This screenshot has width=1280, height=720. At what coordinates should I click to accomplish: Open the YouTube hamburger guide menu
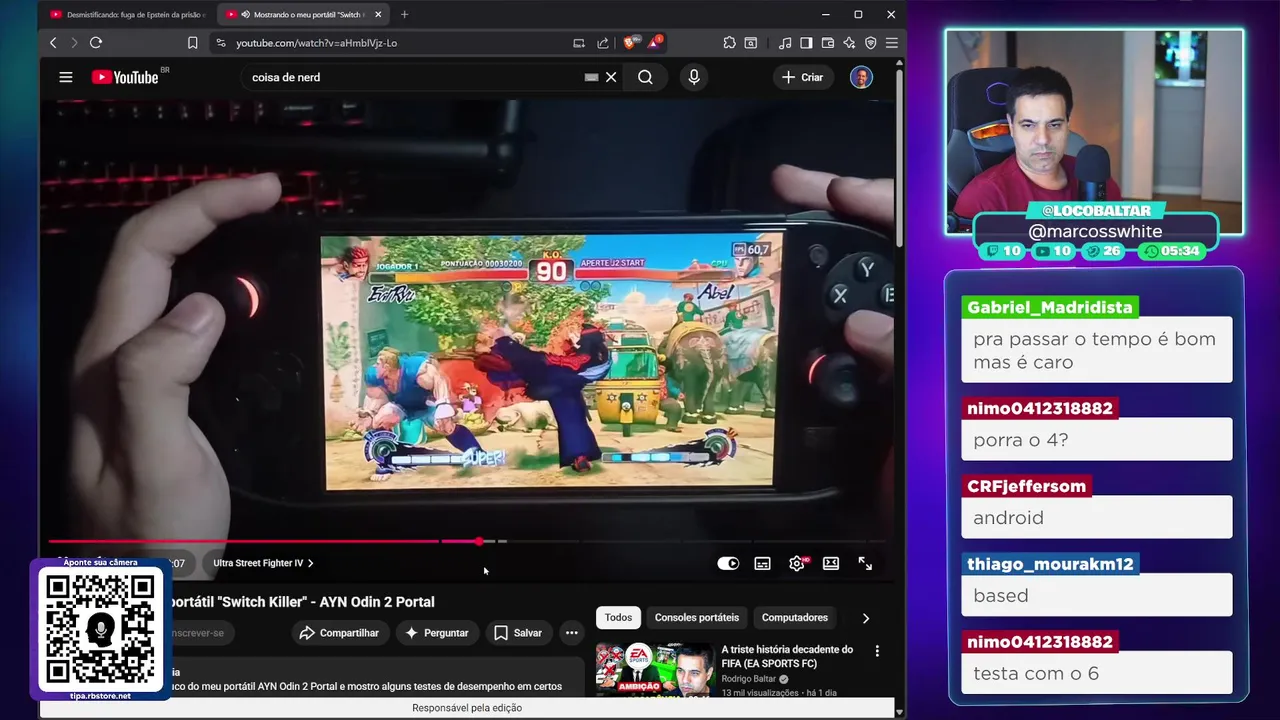[x=66, y=77]
